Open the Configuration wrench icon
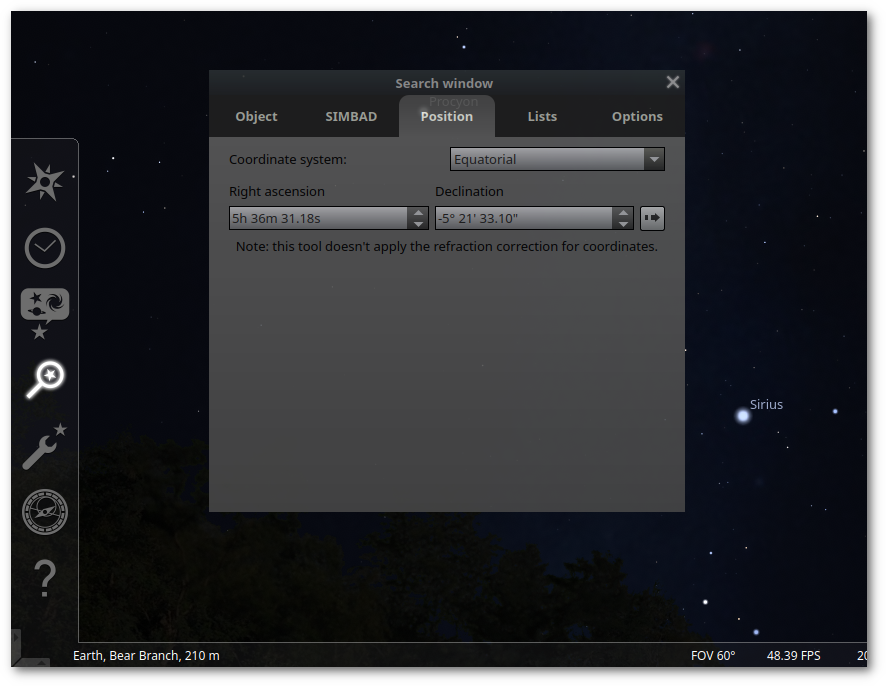Screen dimensions: 886x686 tap(45, 446)
